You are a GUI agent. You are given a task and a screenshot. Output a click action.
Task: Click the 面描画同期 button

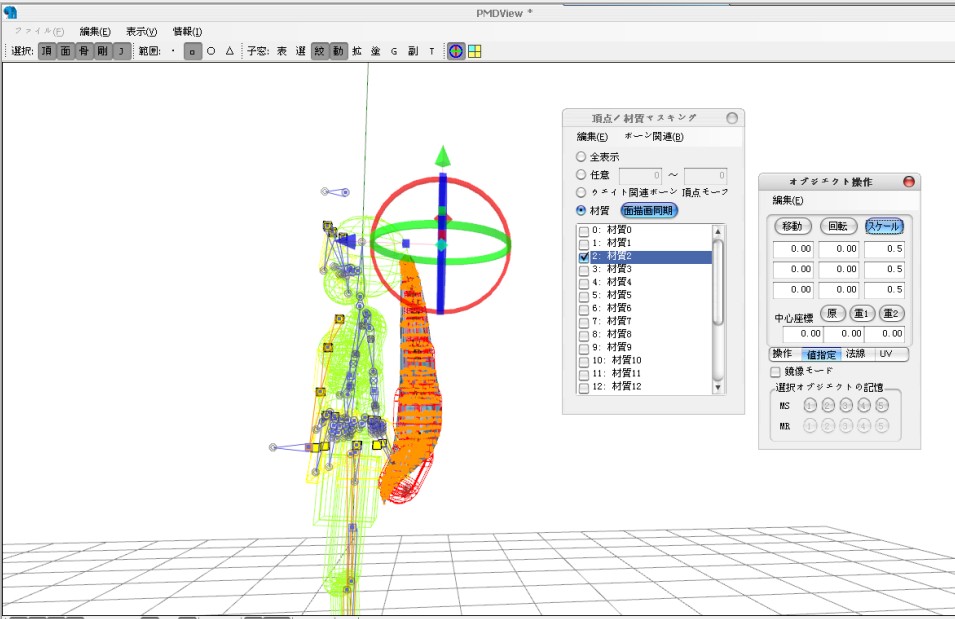649,210
